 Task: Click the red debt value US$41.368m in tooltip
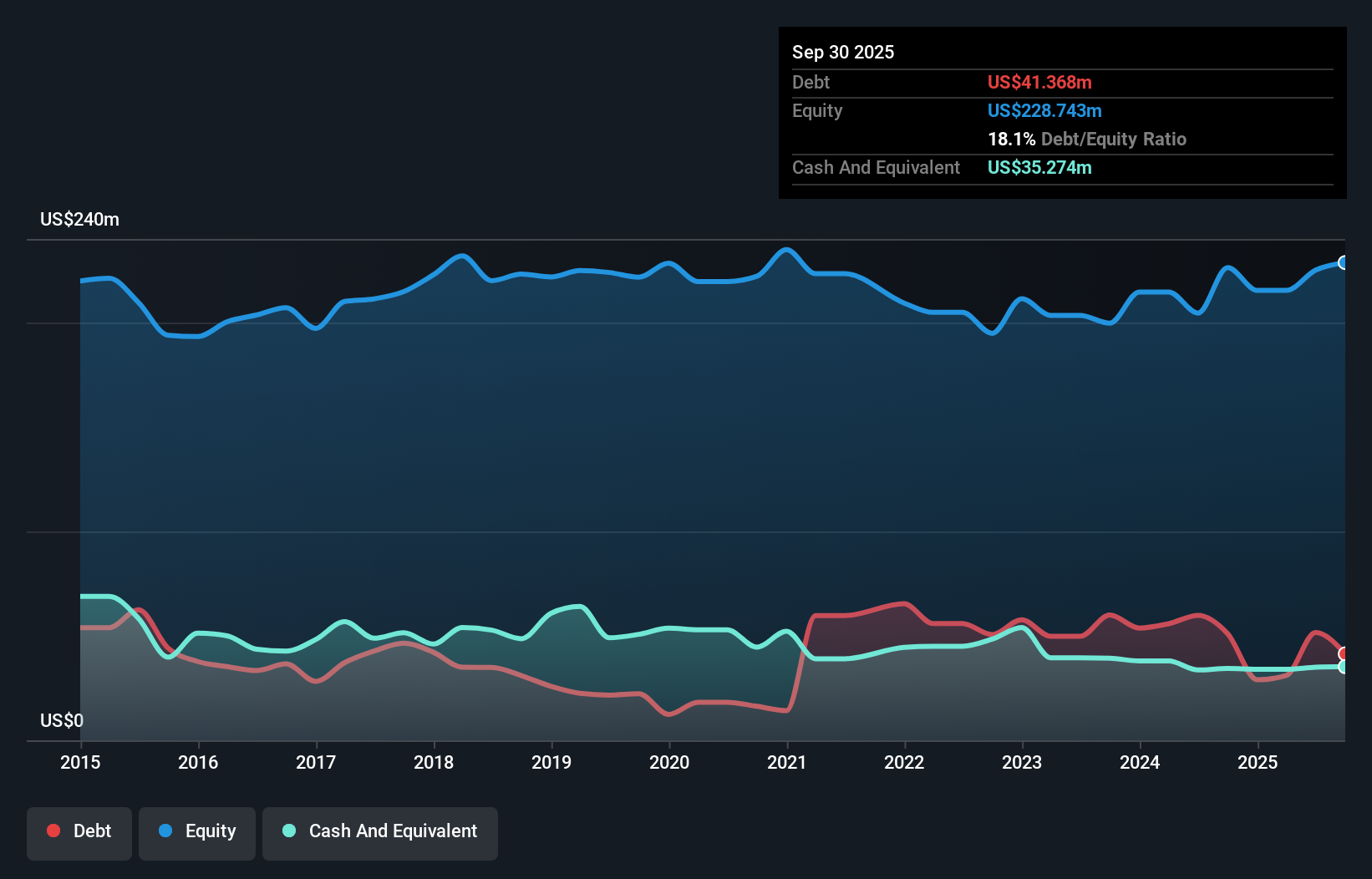(x=1039, y=82)
